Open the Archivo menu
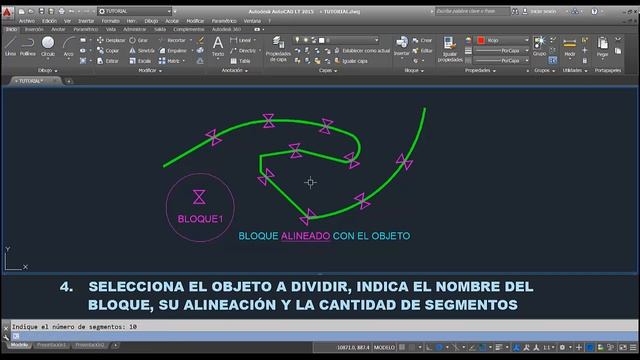 [27, 21]
